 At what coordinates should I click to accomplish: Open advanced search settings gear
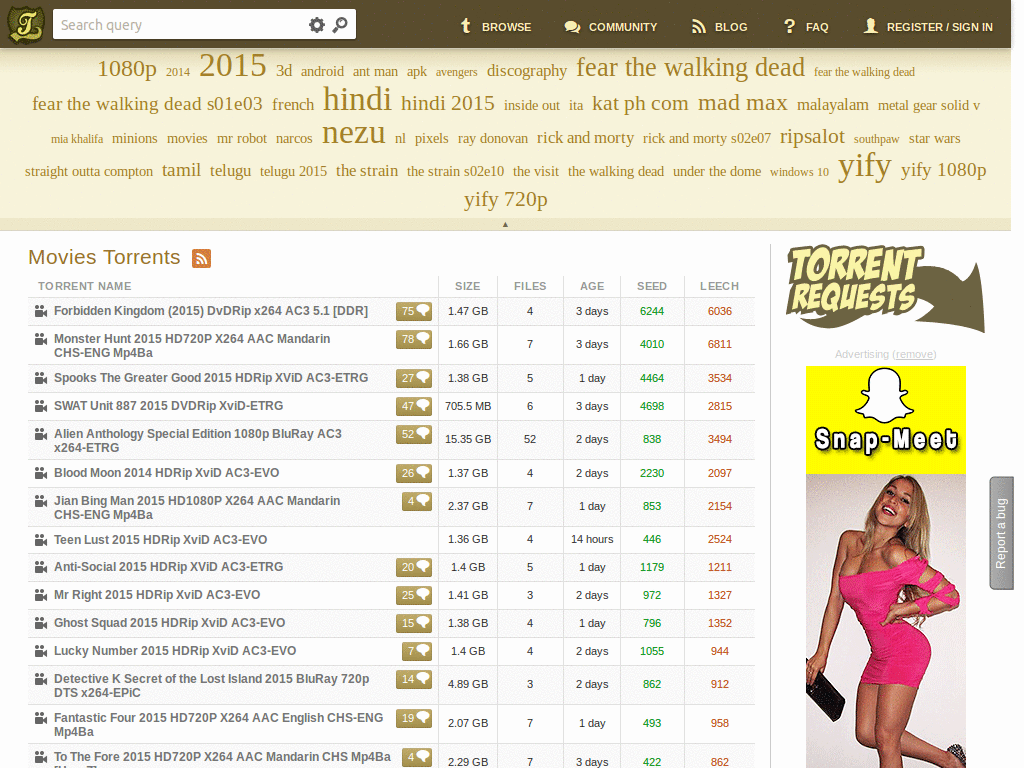point(317,25)
